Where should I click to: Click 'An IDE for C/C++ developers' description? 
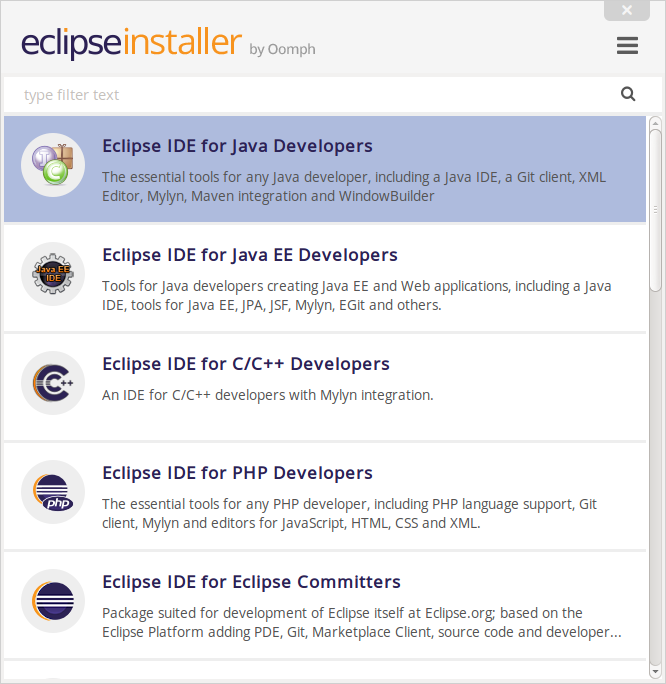(x=268, y=395)
